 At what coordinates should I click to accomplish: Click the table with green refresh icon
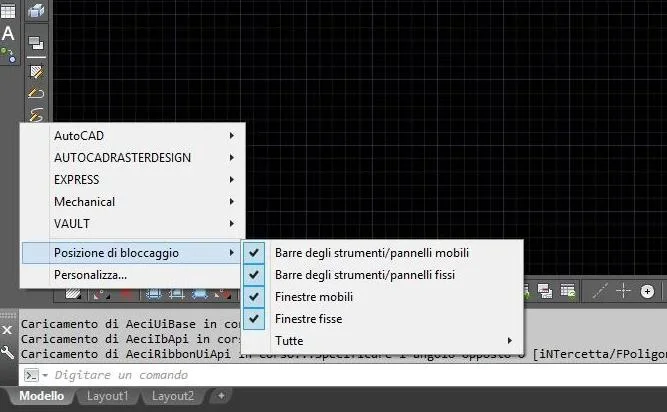pos(567,291)
